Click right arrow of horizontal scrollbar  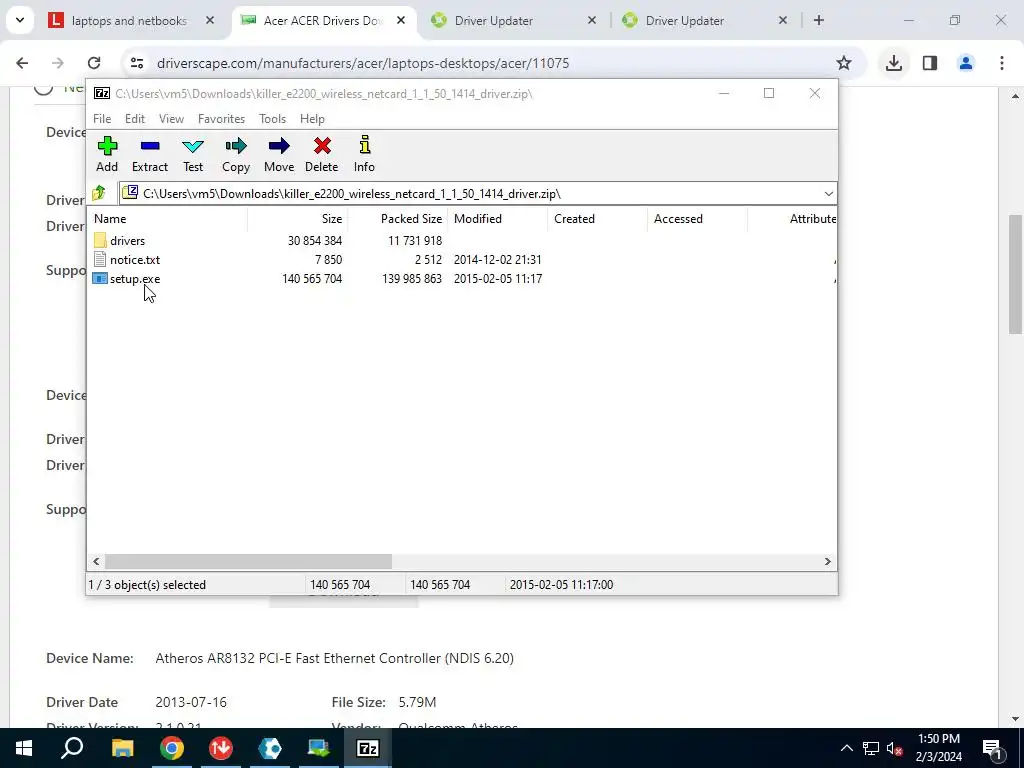827,562
